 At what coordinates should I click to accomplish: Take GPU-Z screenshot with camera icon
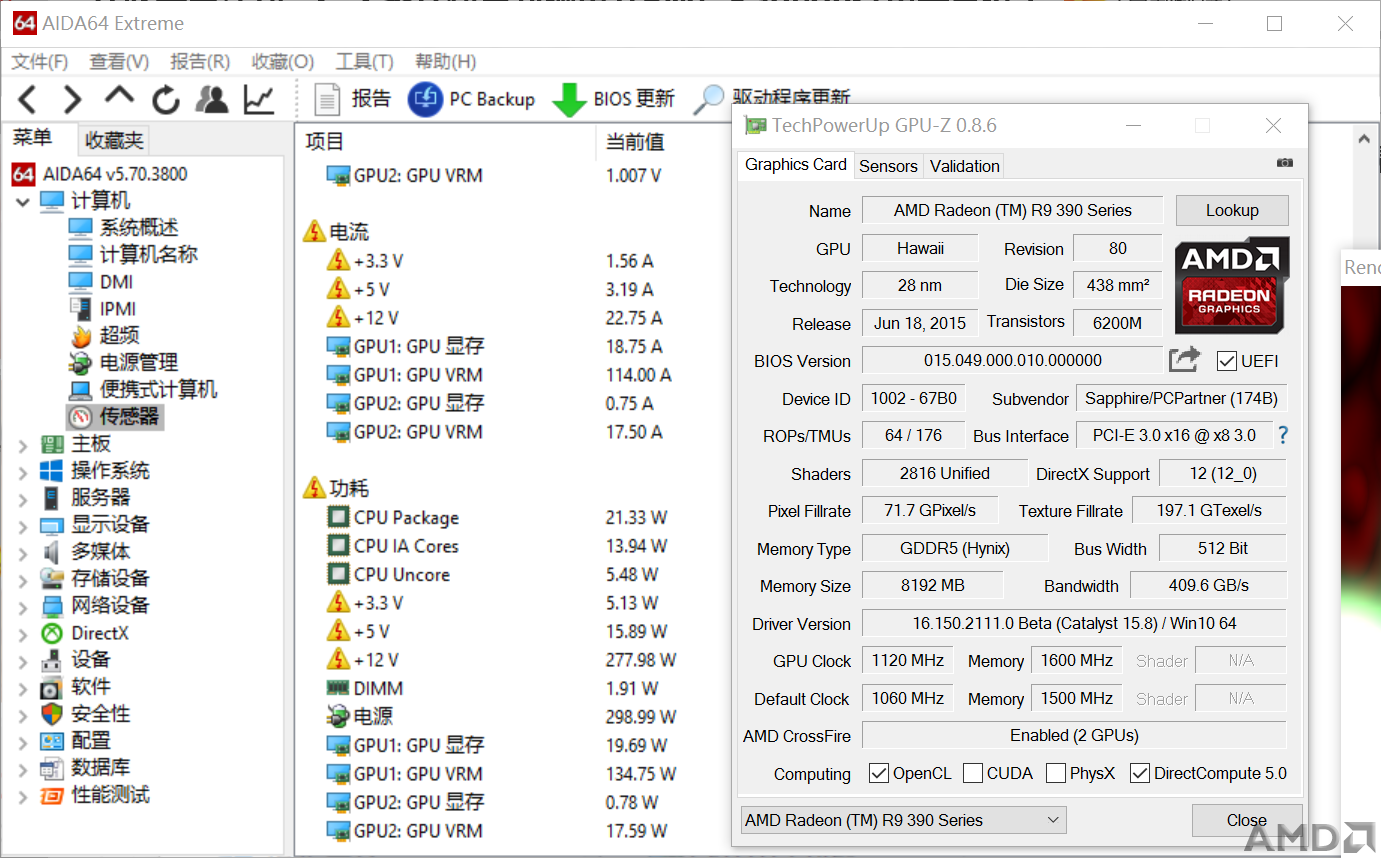[1285, 163]
